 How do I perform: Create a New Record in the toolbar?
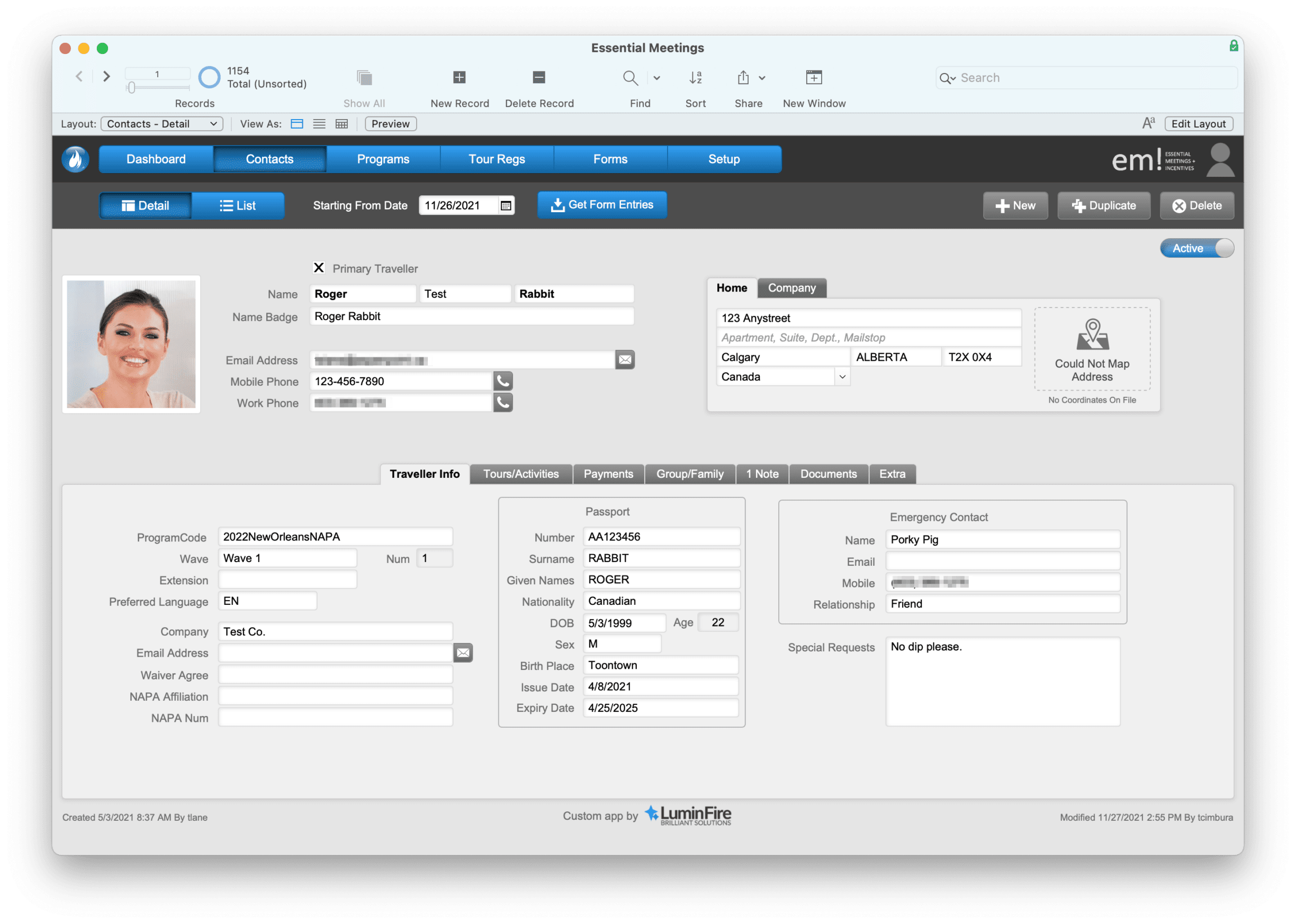coord(460,77)
